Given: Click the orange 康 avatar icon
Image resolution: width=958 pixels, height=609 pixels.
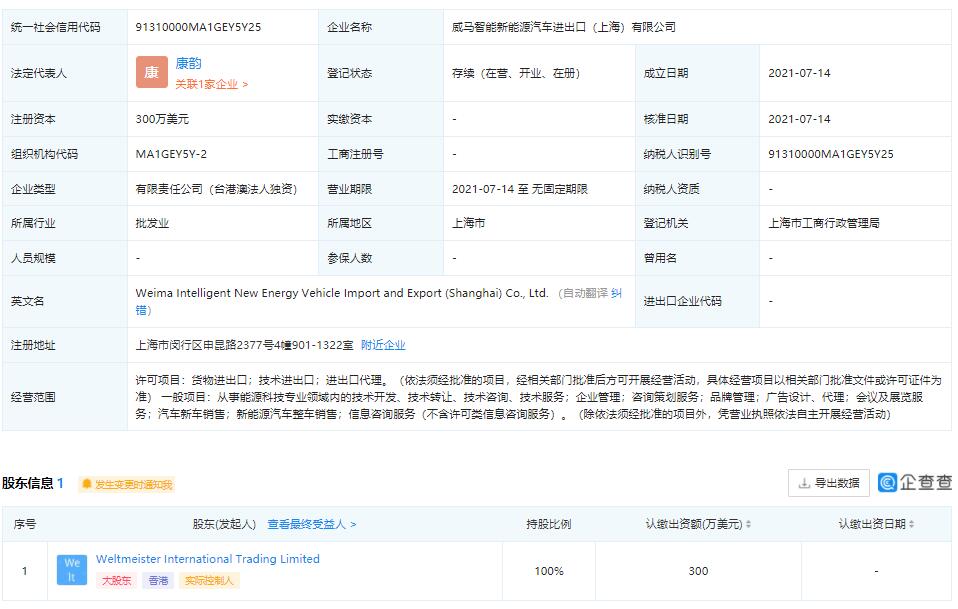Looking at the screenshot, I should [151, 72].
